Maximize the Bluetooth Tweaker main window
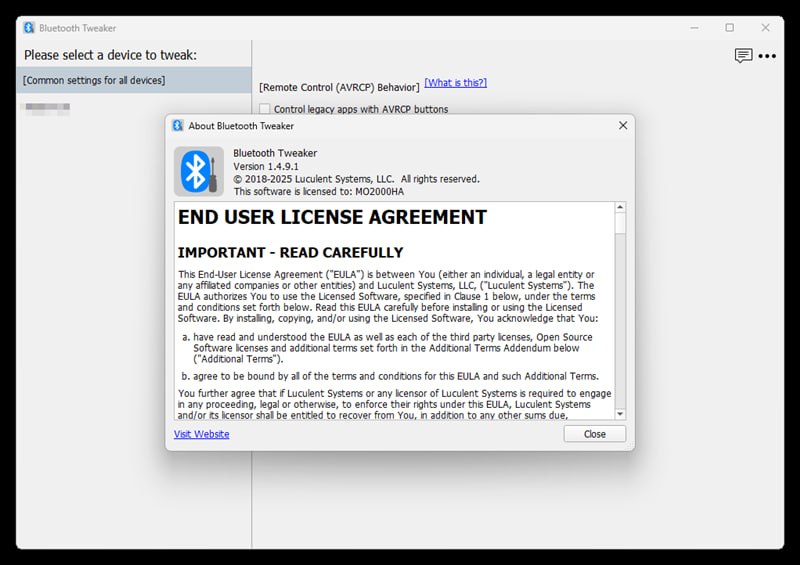The height and width of the screenshot is (565, 800). point(729,27)
